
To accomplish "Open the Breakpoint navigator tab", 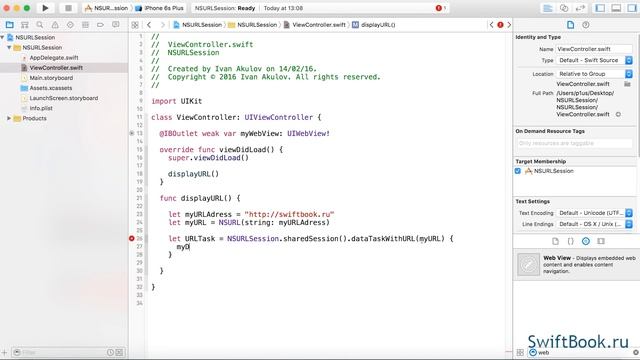I will tap(100, 25).
